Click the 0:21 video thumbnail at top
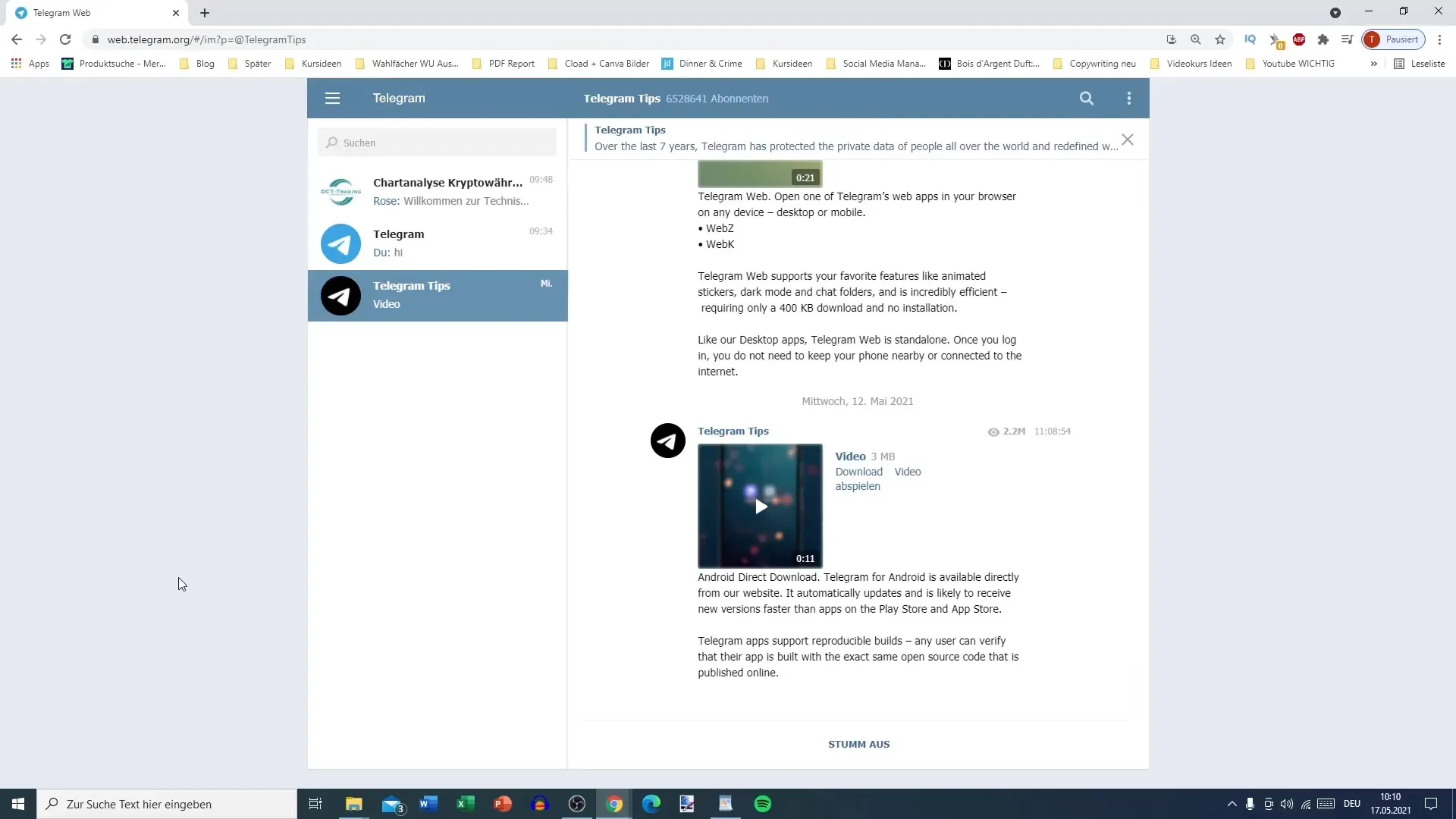Screen dimensions: 1456x819 pos(760,174)
